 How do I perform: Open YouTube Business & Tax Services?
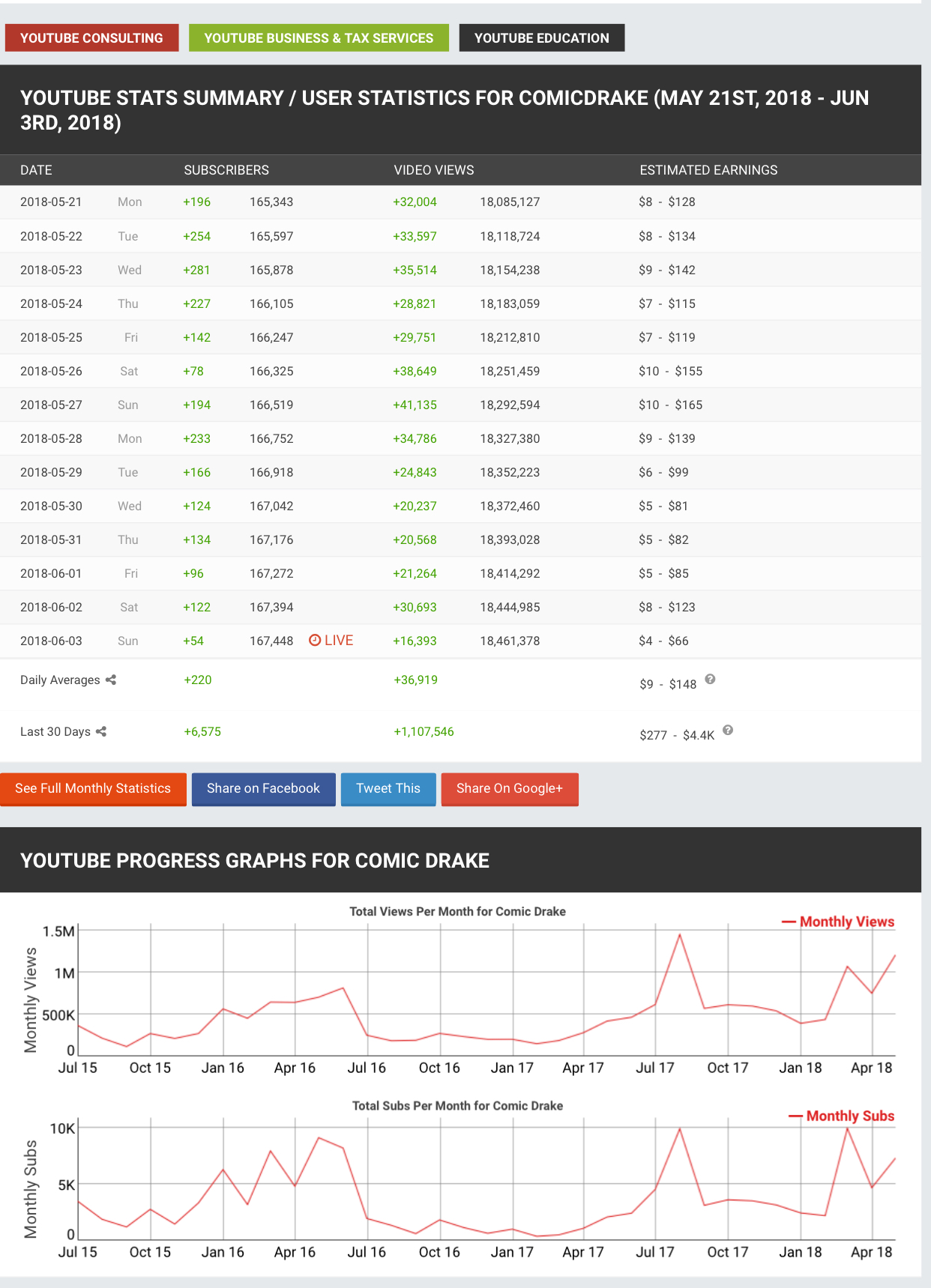click(x=319, y=37)
